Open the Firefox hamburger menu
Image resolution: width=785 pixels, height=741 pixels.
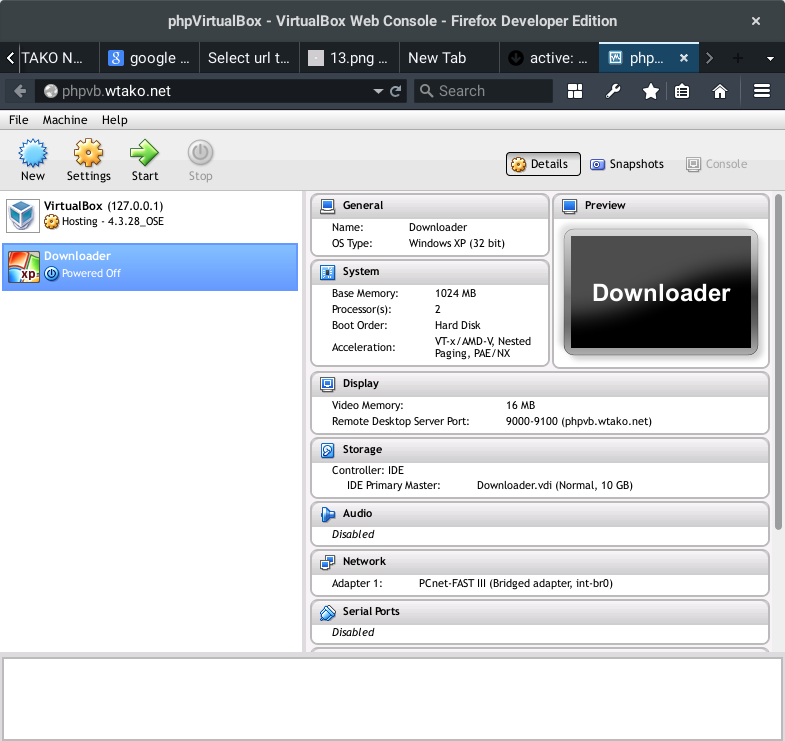tap(762, 91)
